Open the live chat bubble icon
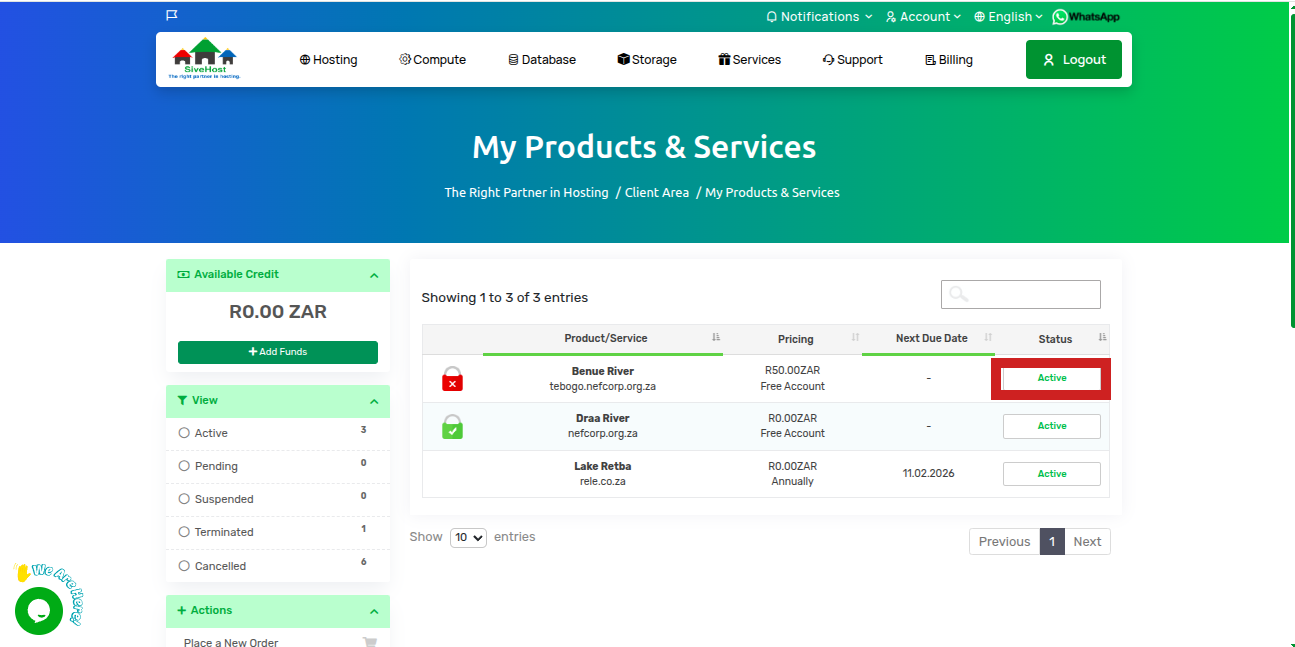Screen dimensions: 1295x647 point(39,610)
